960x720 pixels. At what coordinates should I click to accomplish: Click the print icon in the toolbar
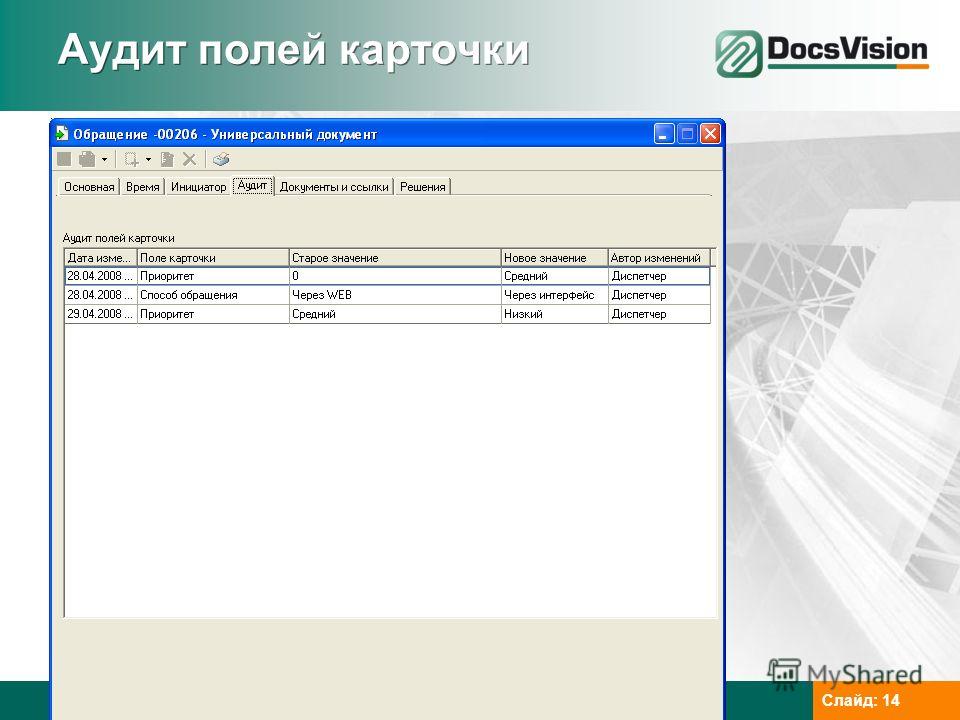221,160
